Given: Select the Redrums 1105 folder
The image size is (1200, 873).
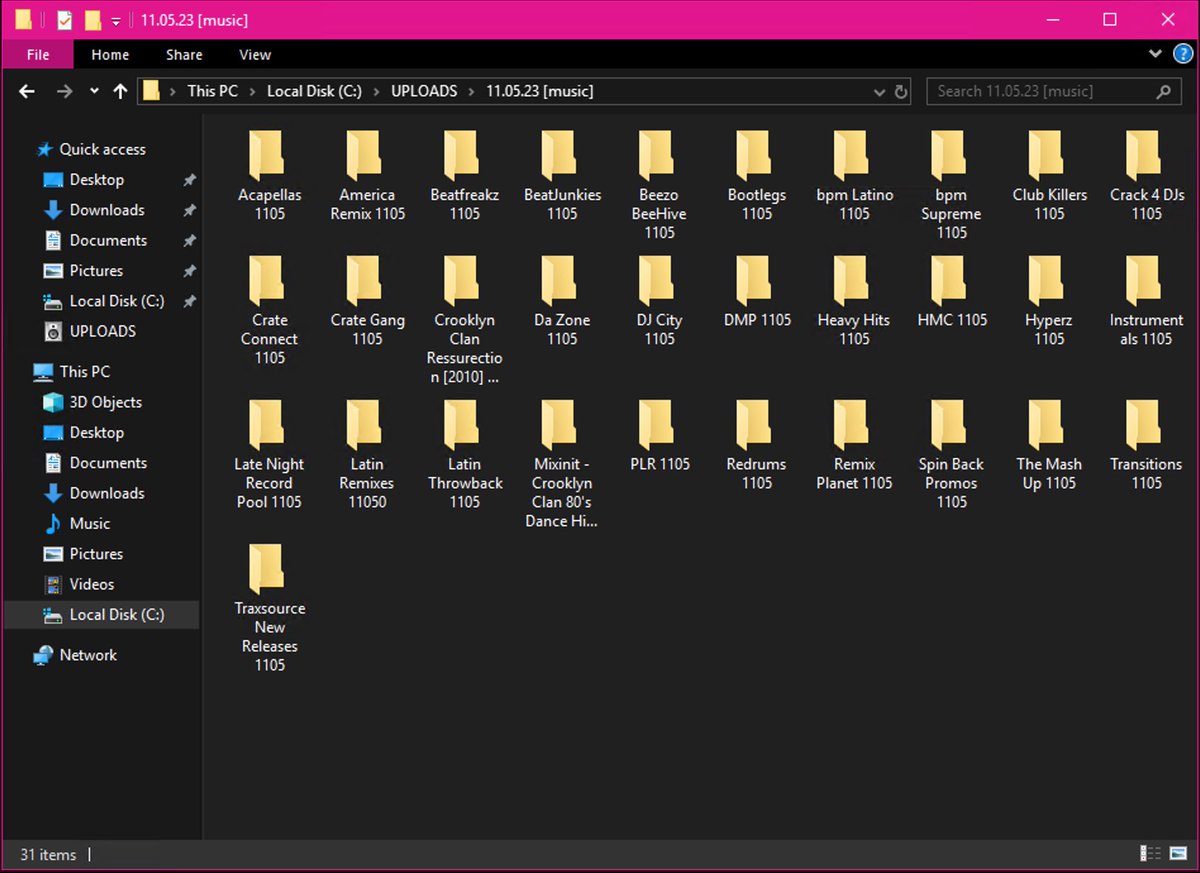Looking at the screenshot, I should click(757, 445).
